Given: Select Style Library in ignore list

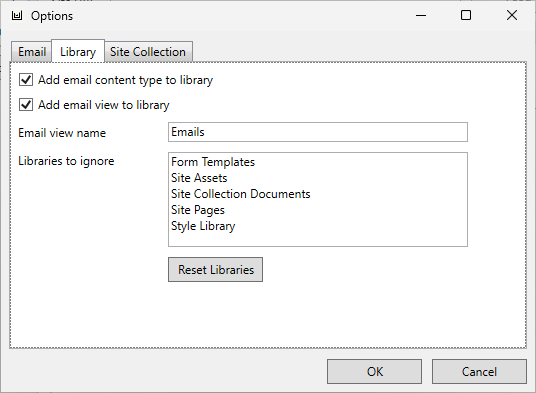Looking at the screenshot, I should click(x=203, y=226).
